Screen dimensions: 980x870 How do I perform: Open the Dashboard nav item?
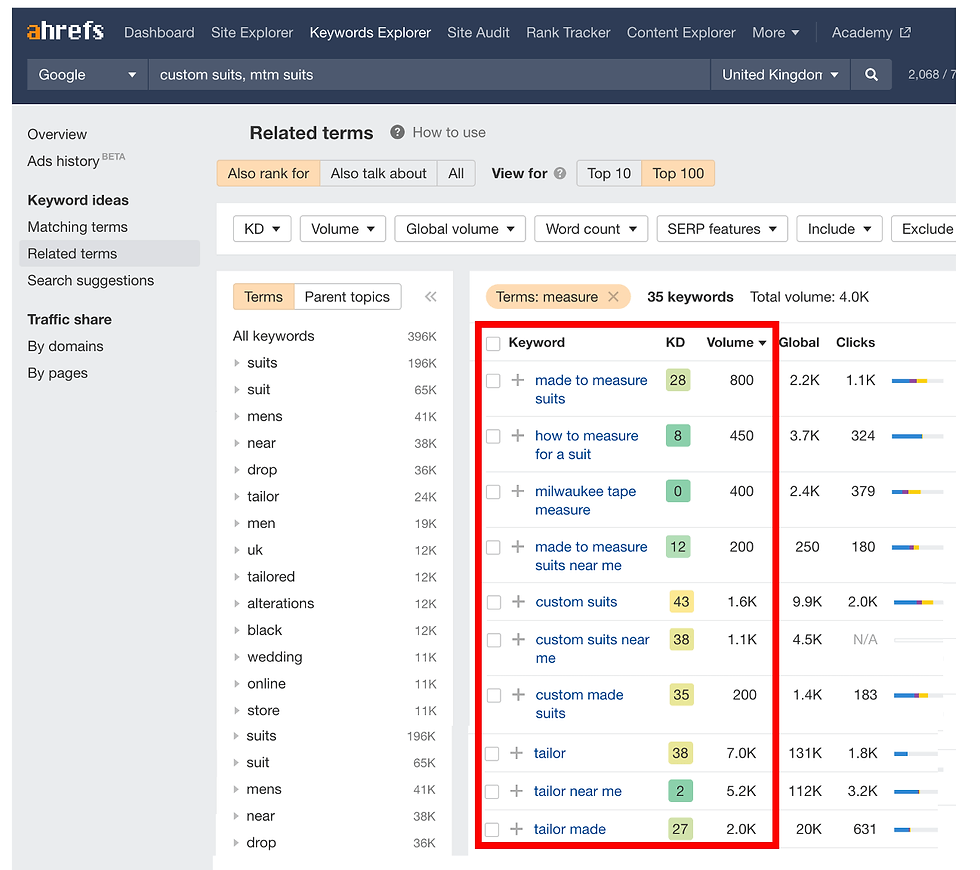159,32
